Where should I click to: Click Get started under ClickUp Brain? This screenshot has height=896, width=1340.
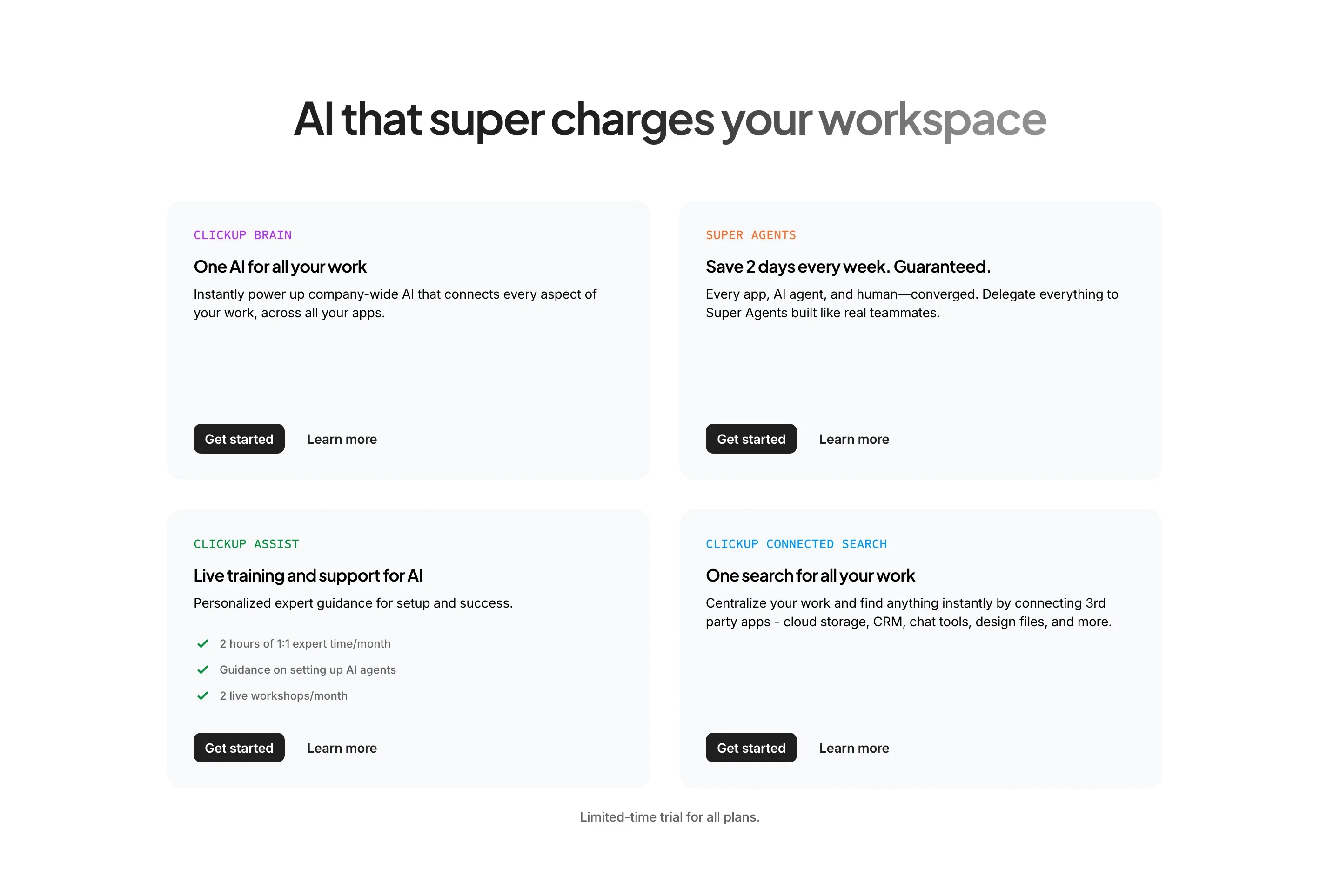tap(239, 439)
